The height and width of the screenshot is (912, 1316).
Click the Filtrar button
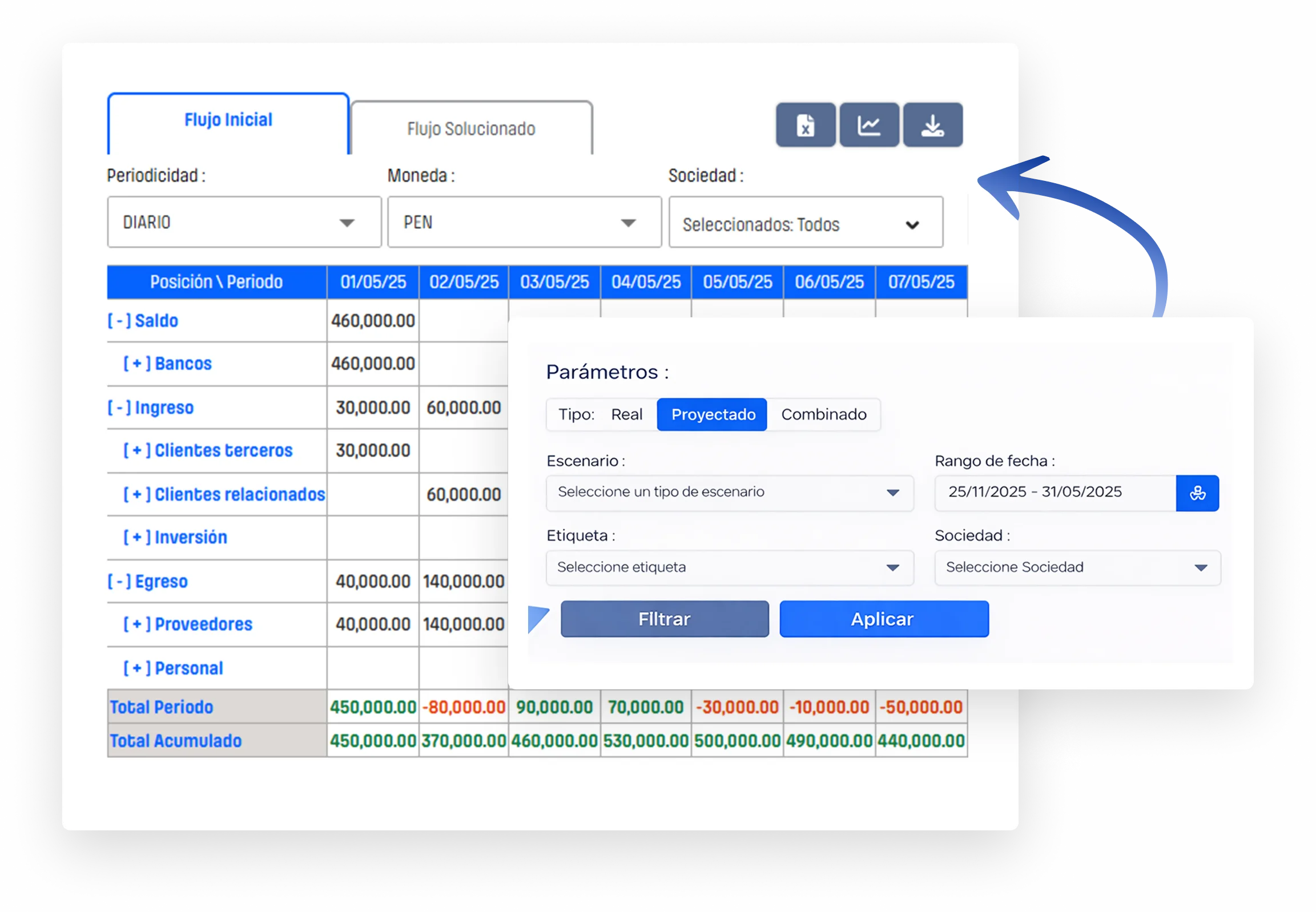665,619
